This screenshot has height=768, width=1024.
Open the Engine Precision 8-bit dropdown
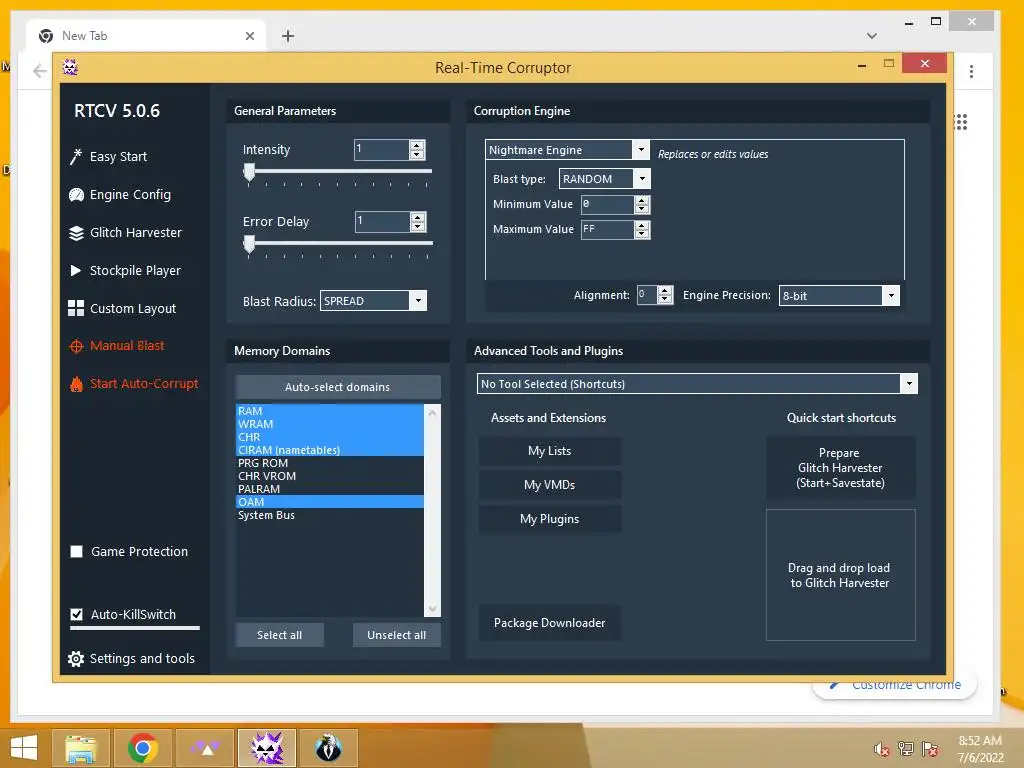click(x=891, y=295)
